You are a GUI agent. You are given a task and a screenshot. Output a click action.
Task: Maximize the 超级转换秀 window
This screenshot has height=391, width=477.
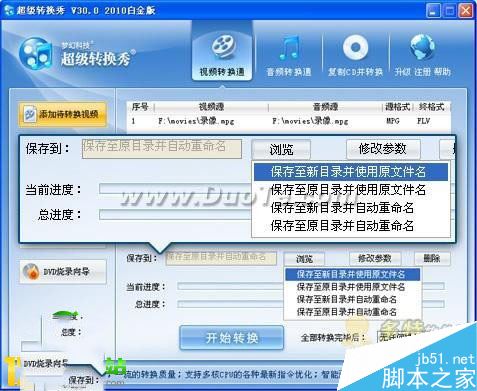[x=450, y=11]
